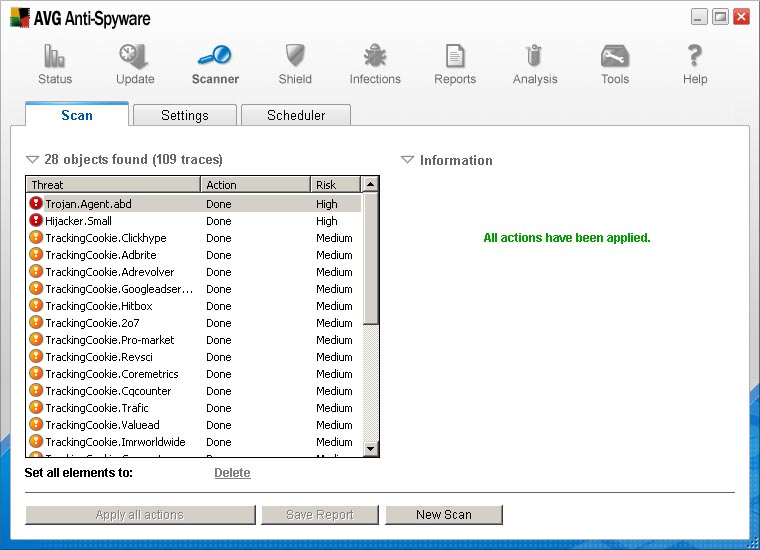Open the Analysis test tube icon

[x=534, y=55]
